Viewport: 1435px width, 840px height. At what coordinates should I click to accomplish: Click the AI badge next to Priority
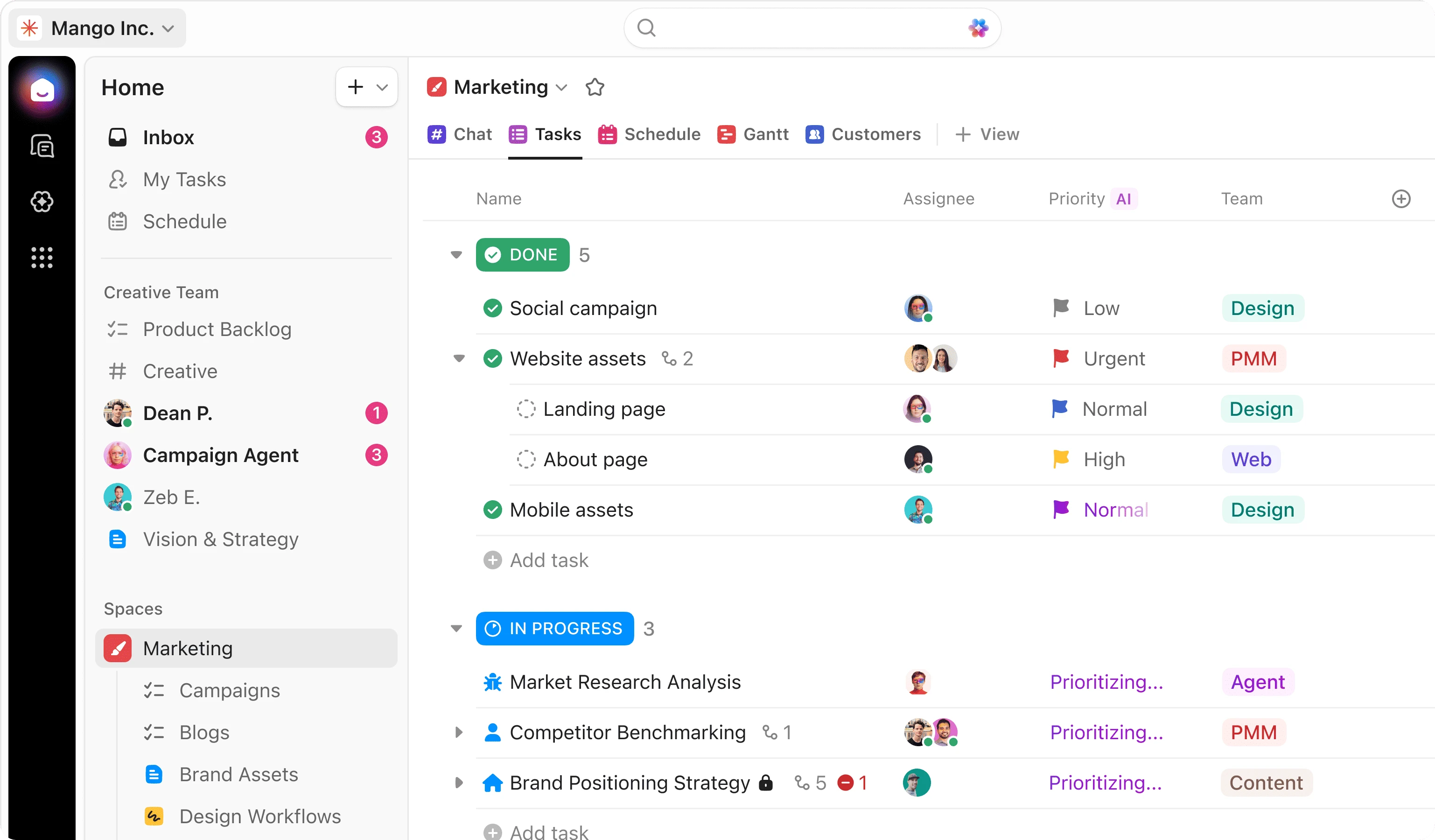pos(1124,199)
